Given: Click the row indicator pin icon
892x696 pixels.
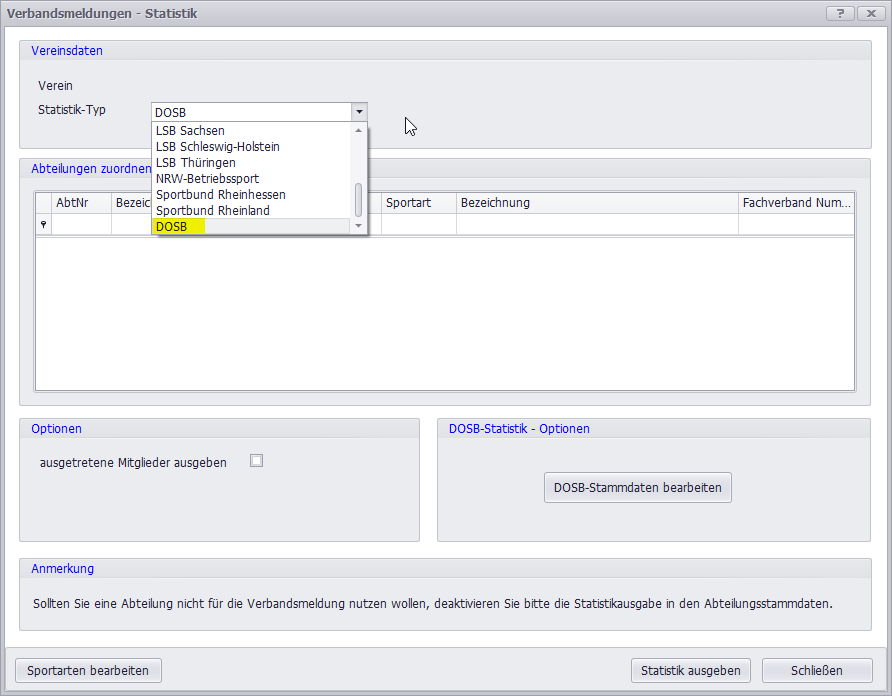Looking at the screenshot, I should [x=43, y=225].
